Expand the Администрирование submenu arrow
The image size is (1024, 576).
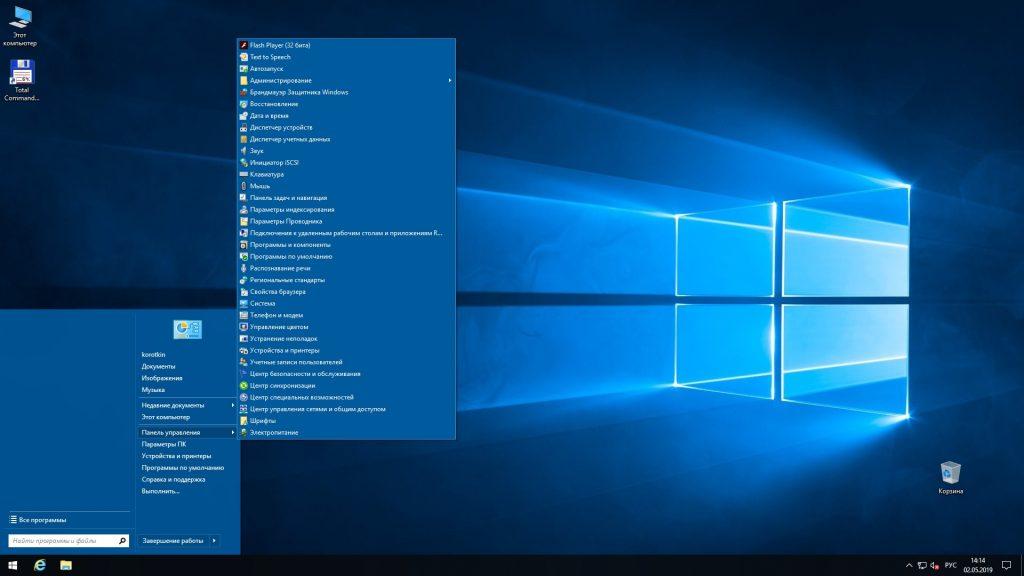tap(449, 80)
